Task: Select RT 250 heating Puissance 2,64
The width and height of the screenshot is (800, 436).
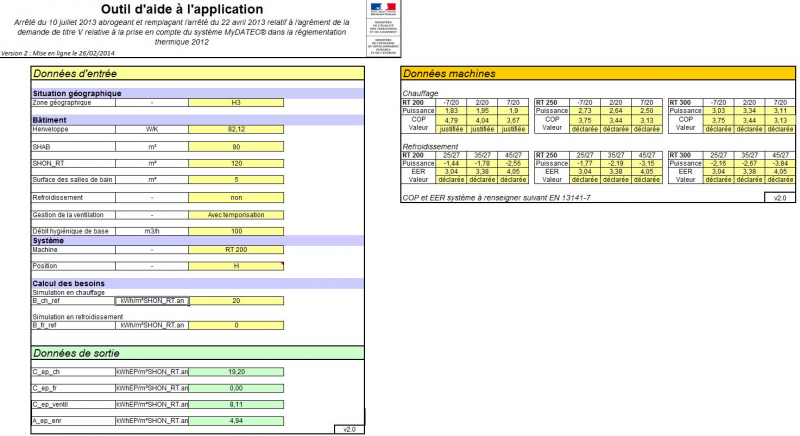Action: coord(616,111)
